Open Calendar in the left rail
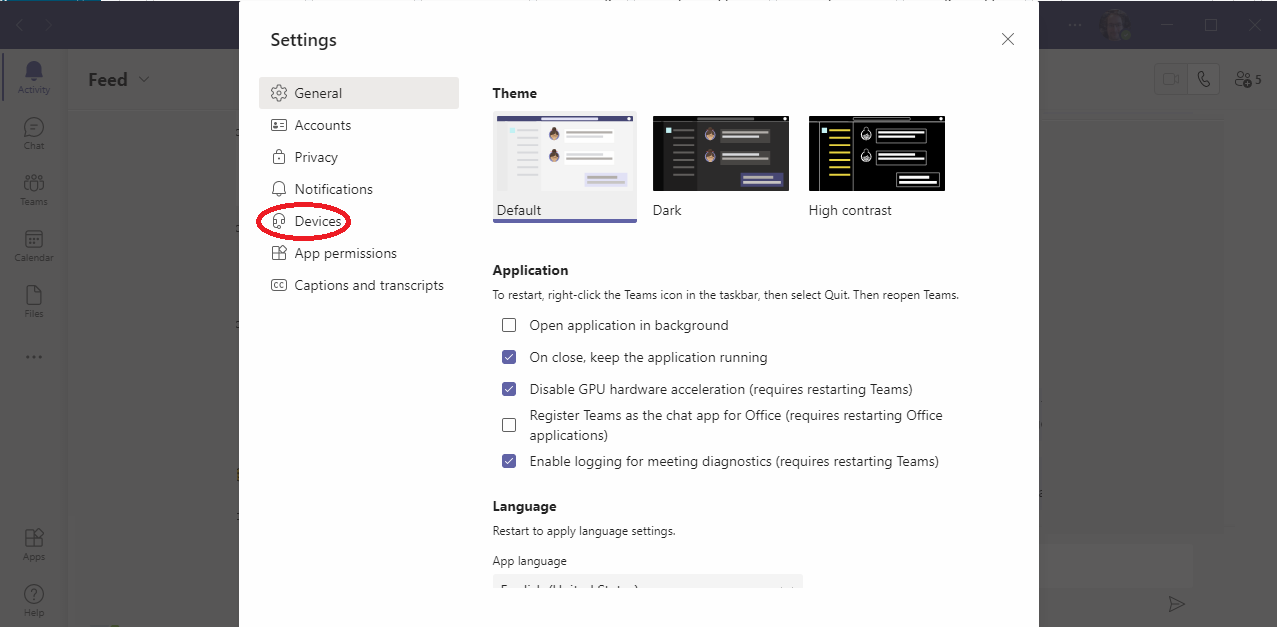The width and height of the screenshot is (1280, 627). (x=34, y=245)
